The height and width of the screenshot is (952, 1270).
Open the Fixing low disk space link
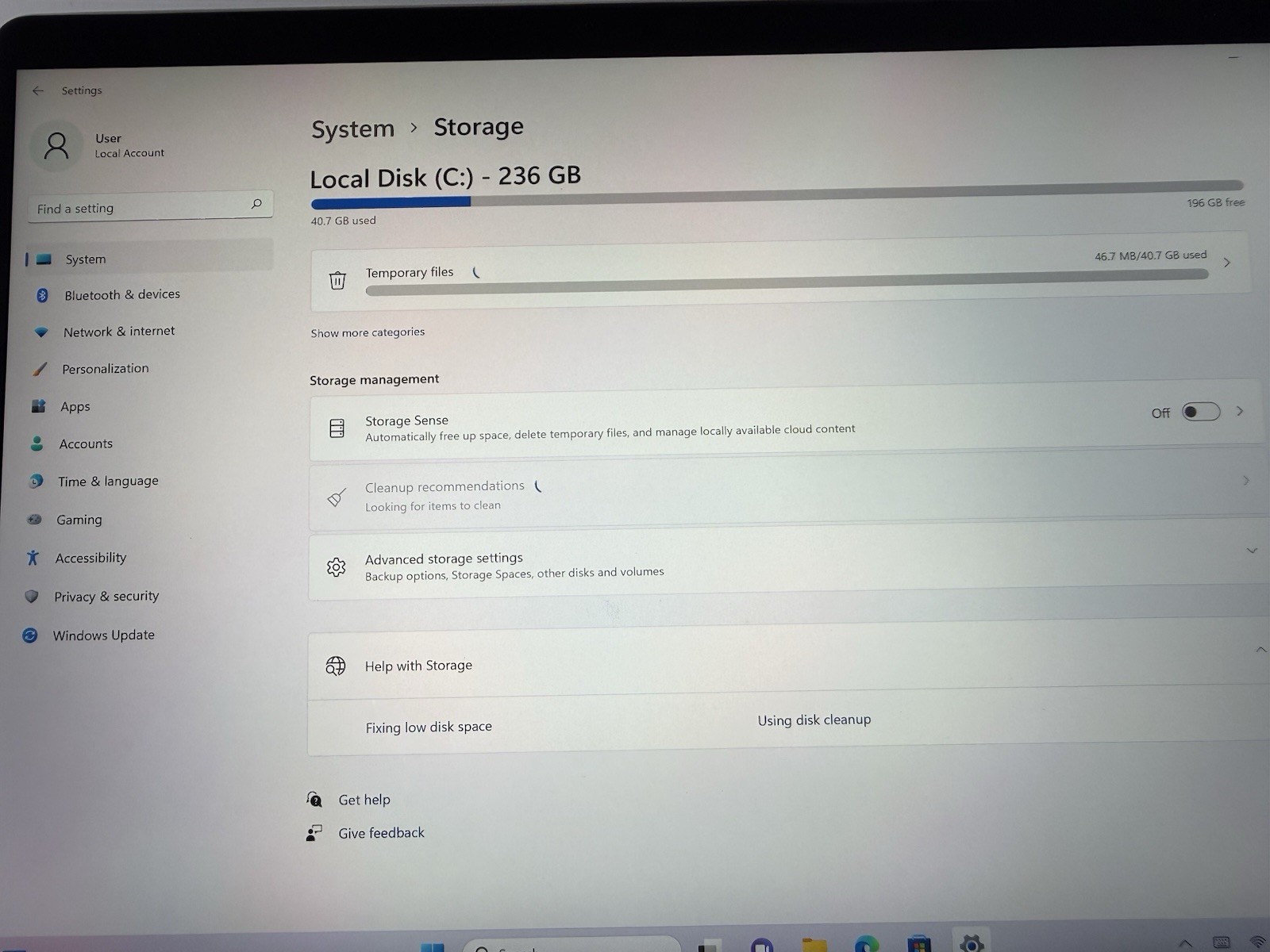coord(429,727)
